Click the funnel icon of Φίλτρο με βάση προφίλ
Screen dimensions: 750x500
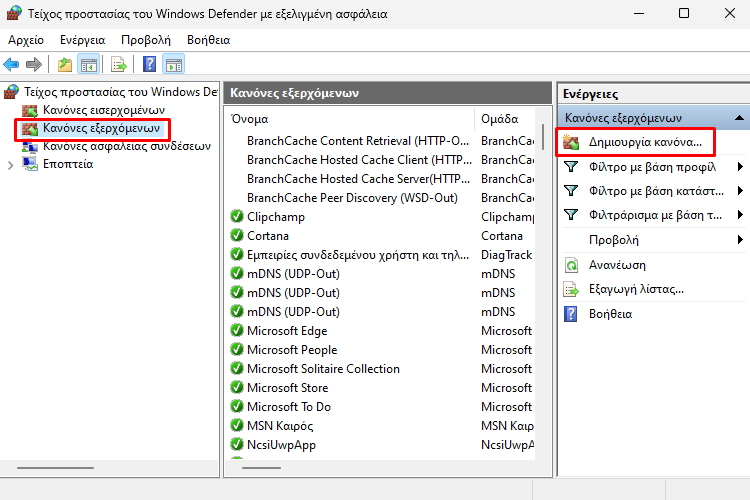tap(571, 167)
